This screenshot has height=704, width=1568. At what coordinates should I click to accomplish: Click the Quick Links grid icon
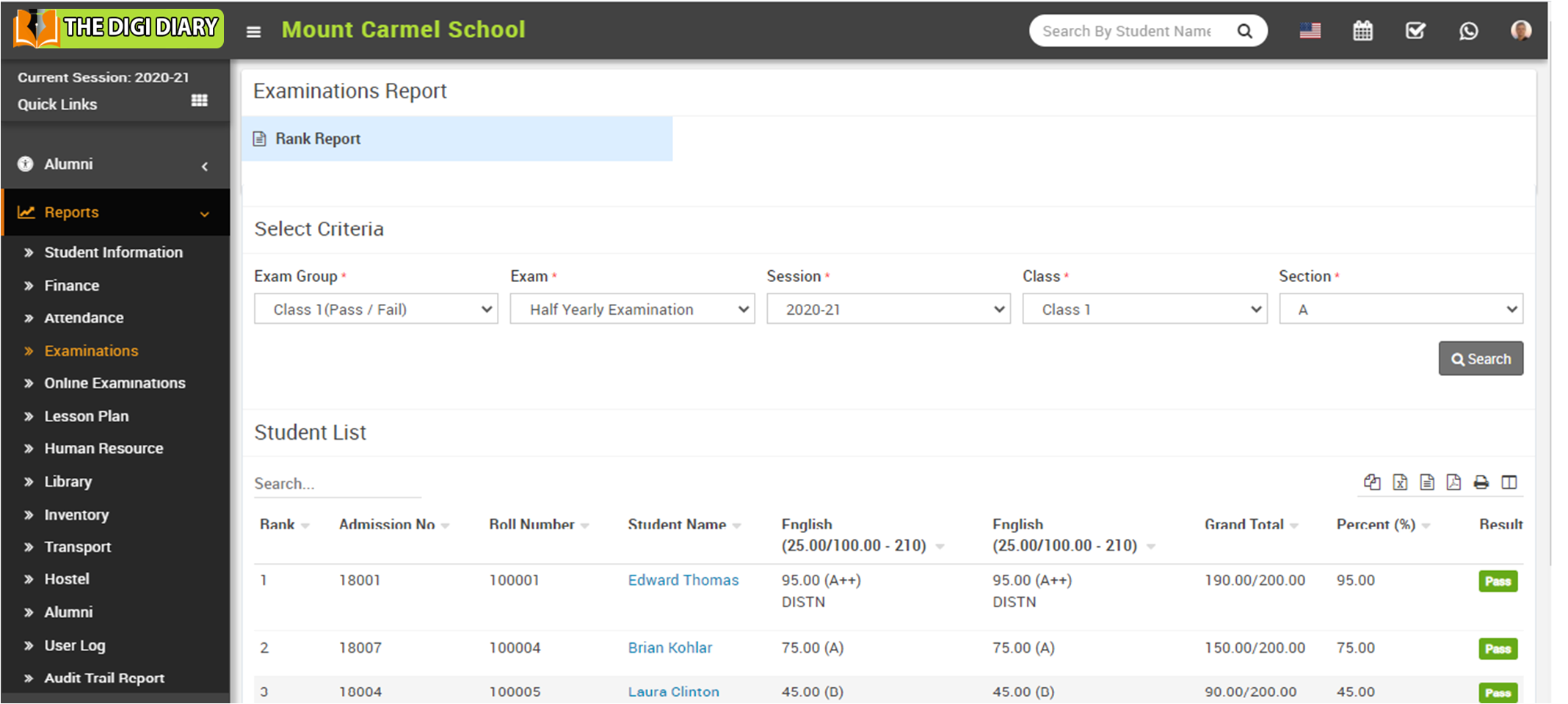pyautogui.click(x=199, y=101)
